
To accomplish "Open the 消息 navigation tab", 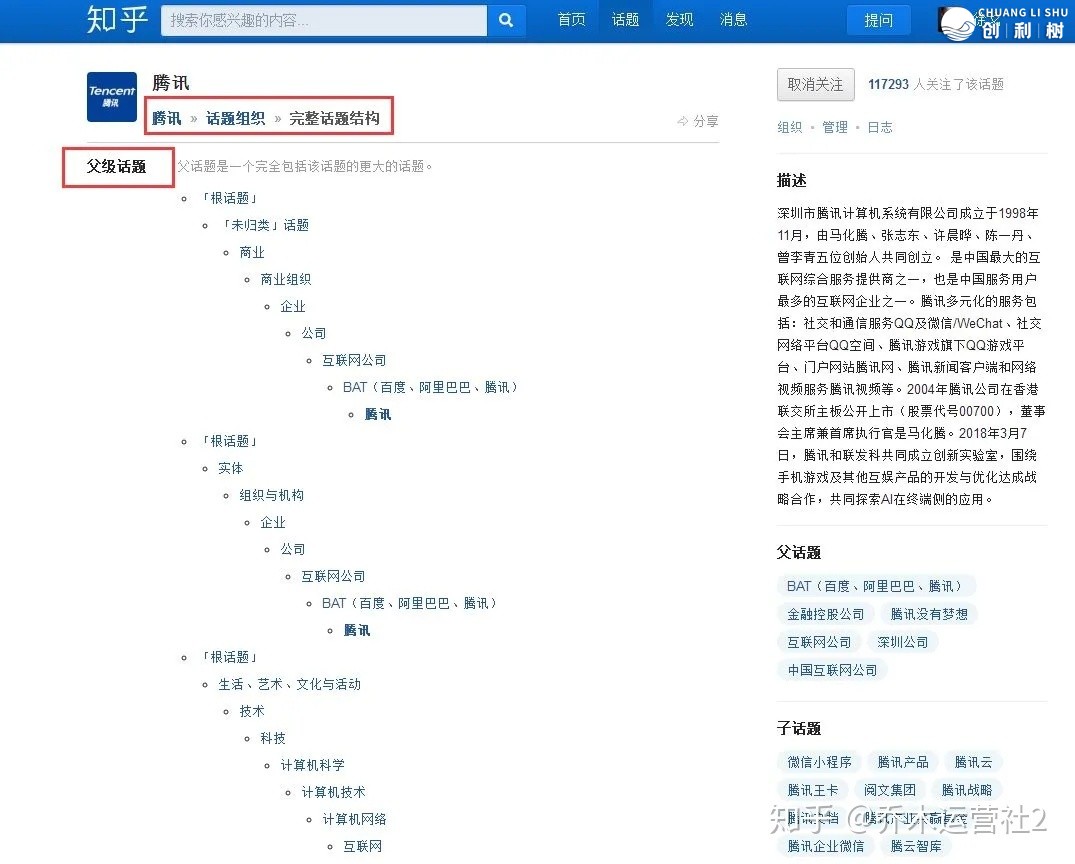I will click(x=734, y=20).
